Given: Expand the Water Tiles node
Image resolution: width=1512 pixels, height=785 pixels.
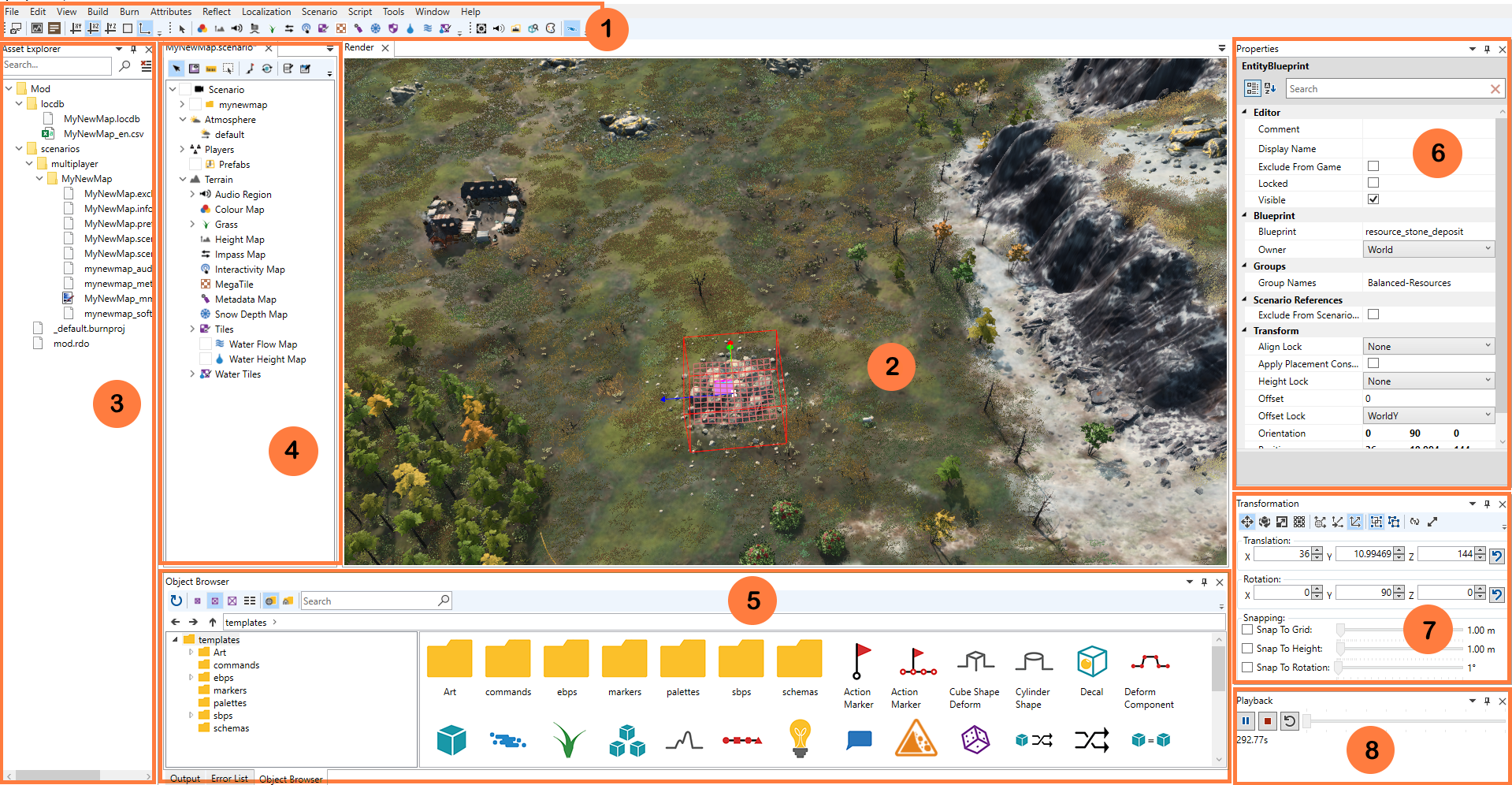Looking at the screenshot, I should coord(192,374).
